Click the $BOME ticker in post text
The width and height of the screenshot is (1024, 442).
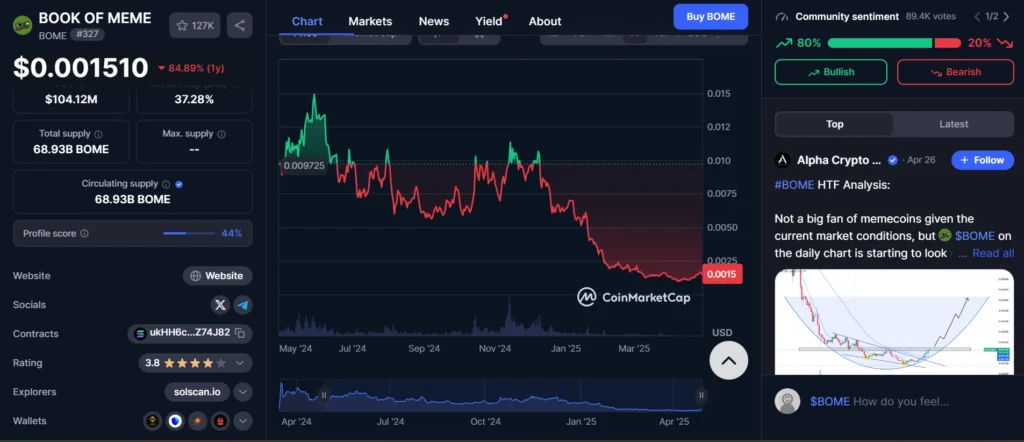tap(974, 236)
